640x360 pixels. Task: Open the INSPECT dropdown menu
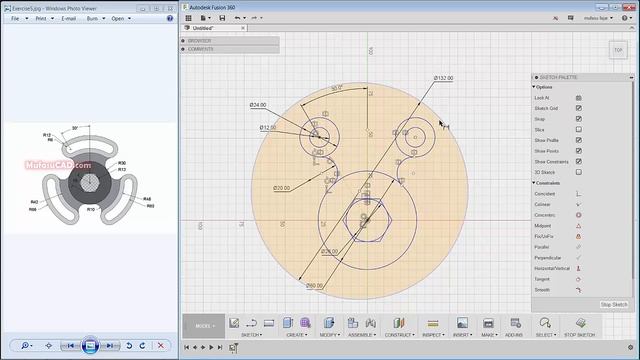(x=433, y=335)
